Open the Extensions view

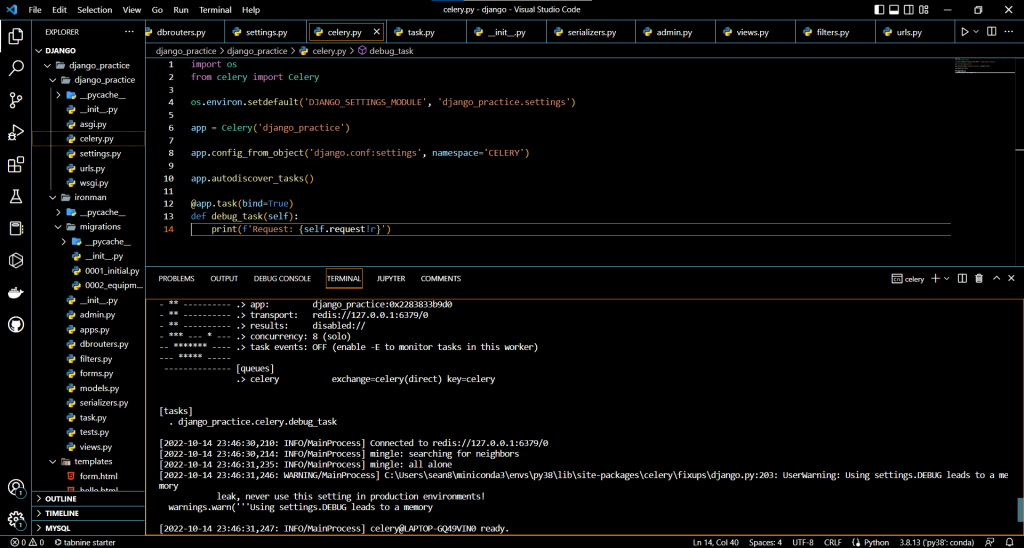[x=16, y=165]
